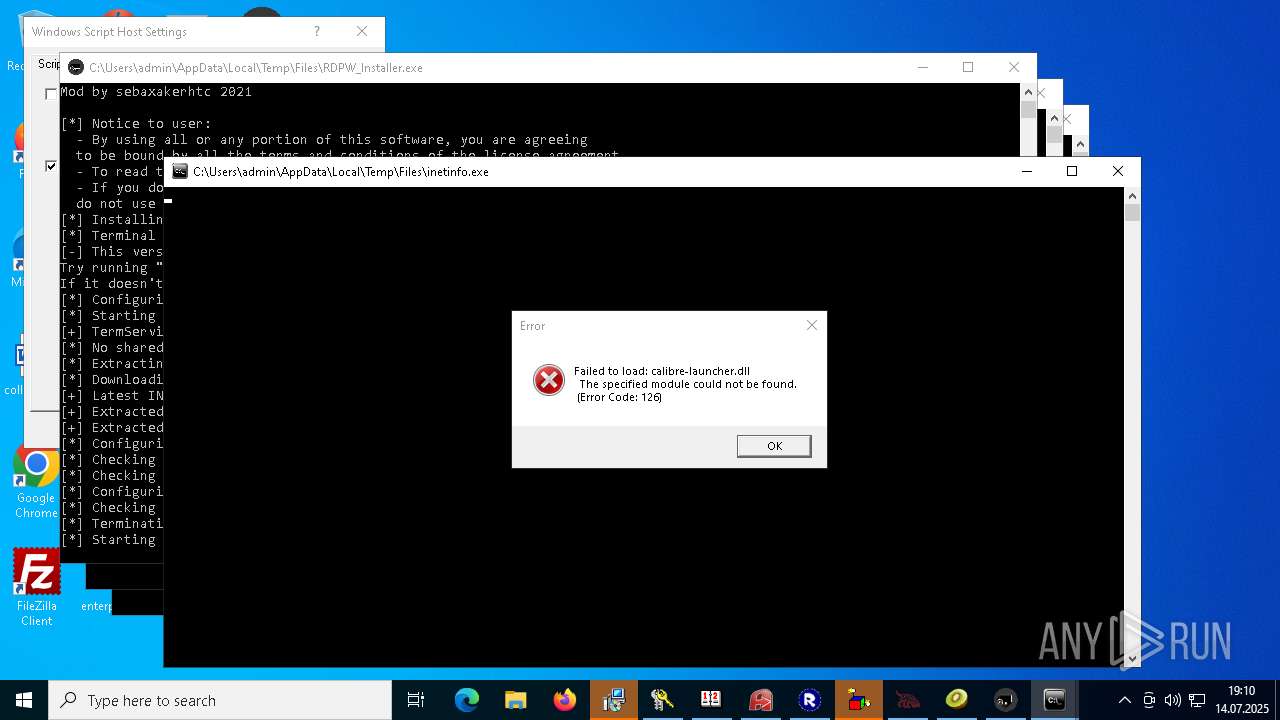Switch to the command prompt taskbar icon
The image size is (1280, 720).
(1054, 700)
